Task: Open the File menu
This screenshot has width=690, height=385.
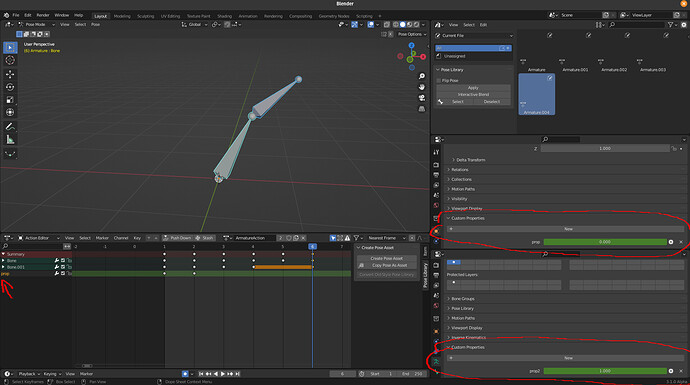Action: pyautogui.click(x=16, y=15)
